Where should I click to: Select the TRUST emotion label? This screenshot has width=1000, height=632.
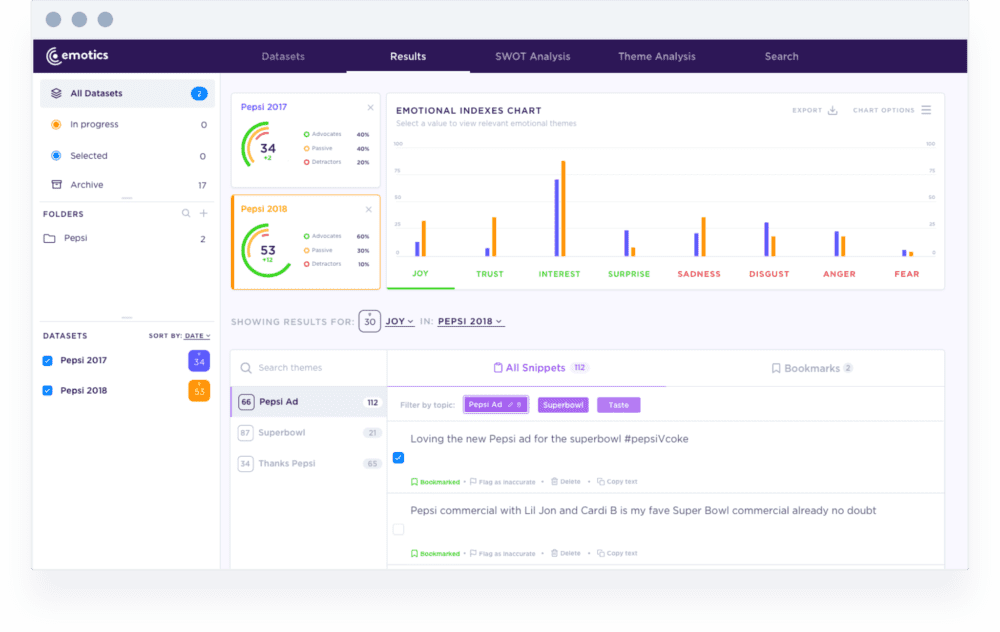pyautogui.click(x=490, y=274)
